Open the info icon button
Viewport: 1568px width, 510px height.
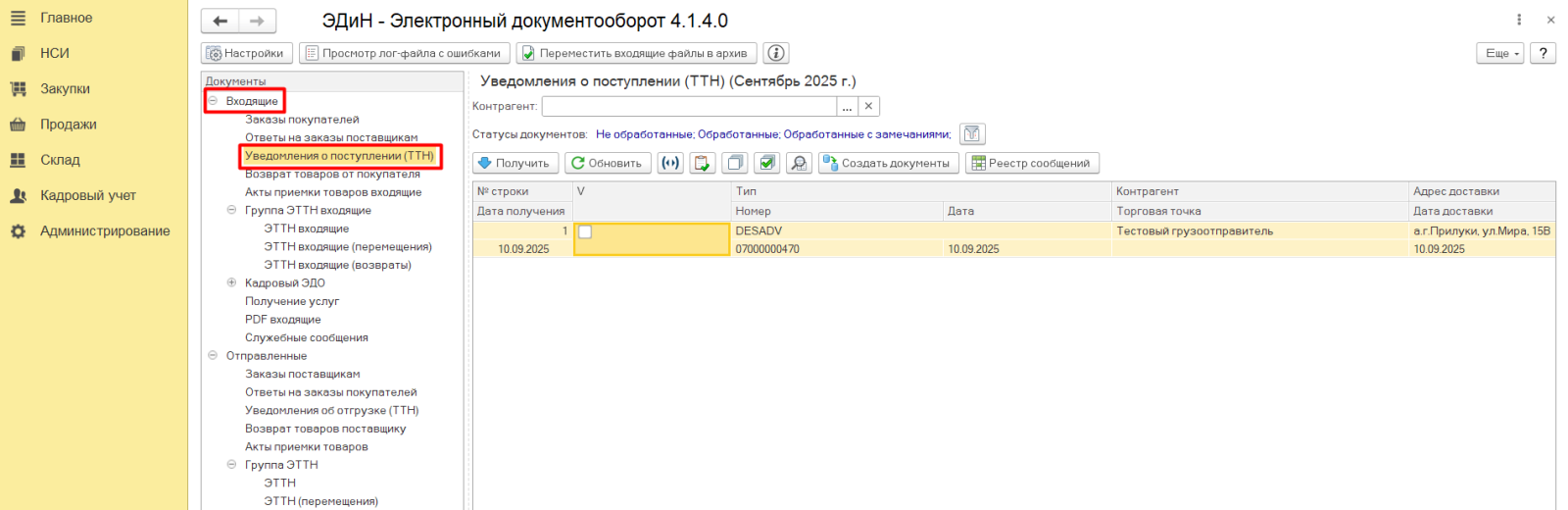[x=776, y=53]
